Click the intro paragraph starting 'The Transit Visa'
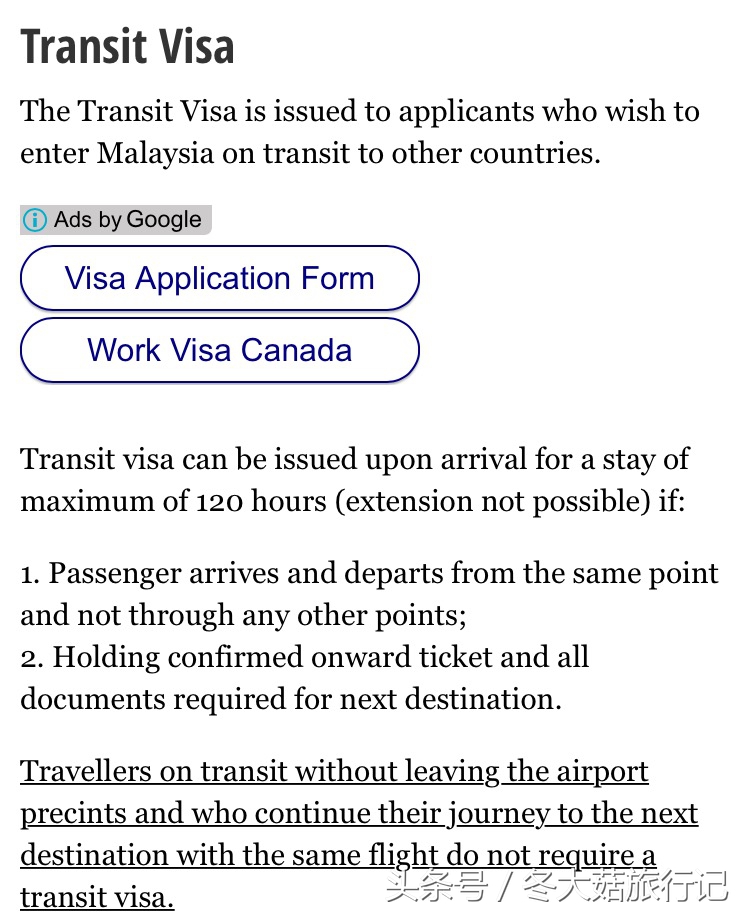750x916 pixels. [x=359, y=111]
